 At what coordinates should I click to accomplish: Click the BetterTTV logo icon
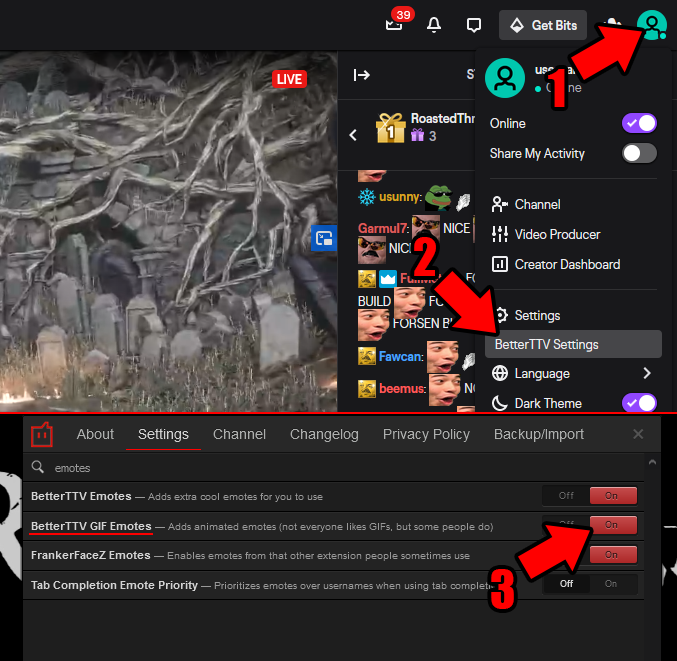tap(42, 434)
